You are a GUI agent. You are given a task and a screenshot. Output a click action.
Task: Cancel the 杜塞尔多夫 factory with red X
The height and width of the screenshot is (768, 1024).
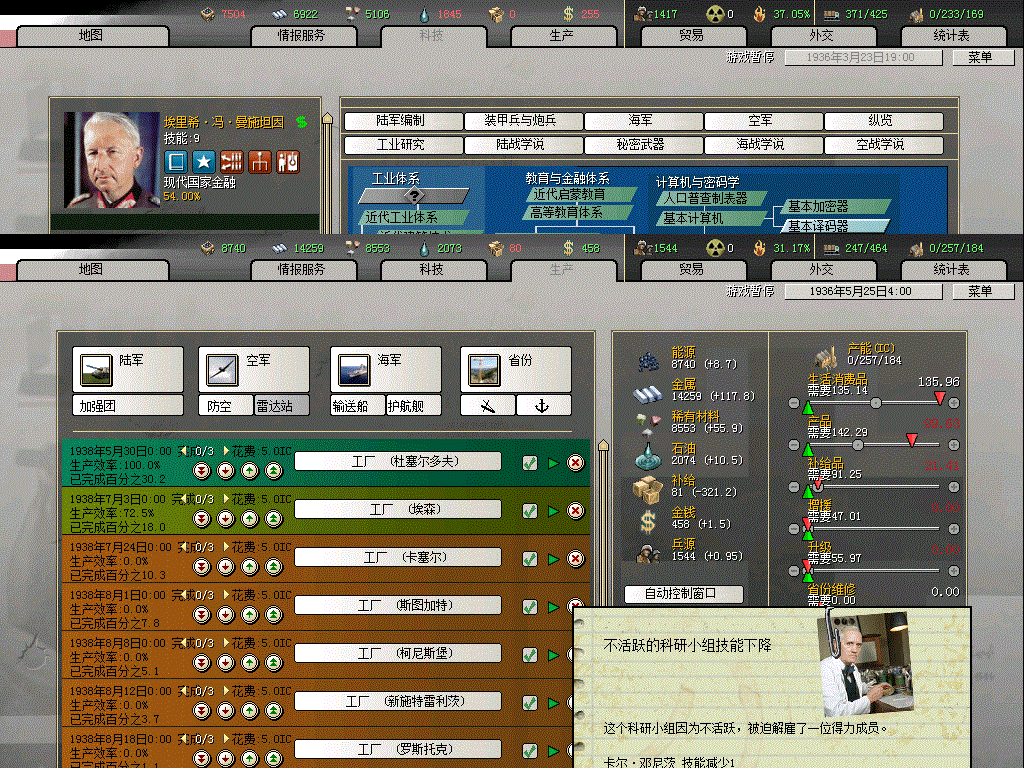(575, 462)
